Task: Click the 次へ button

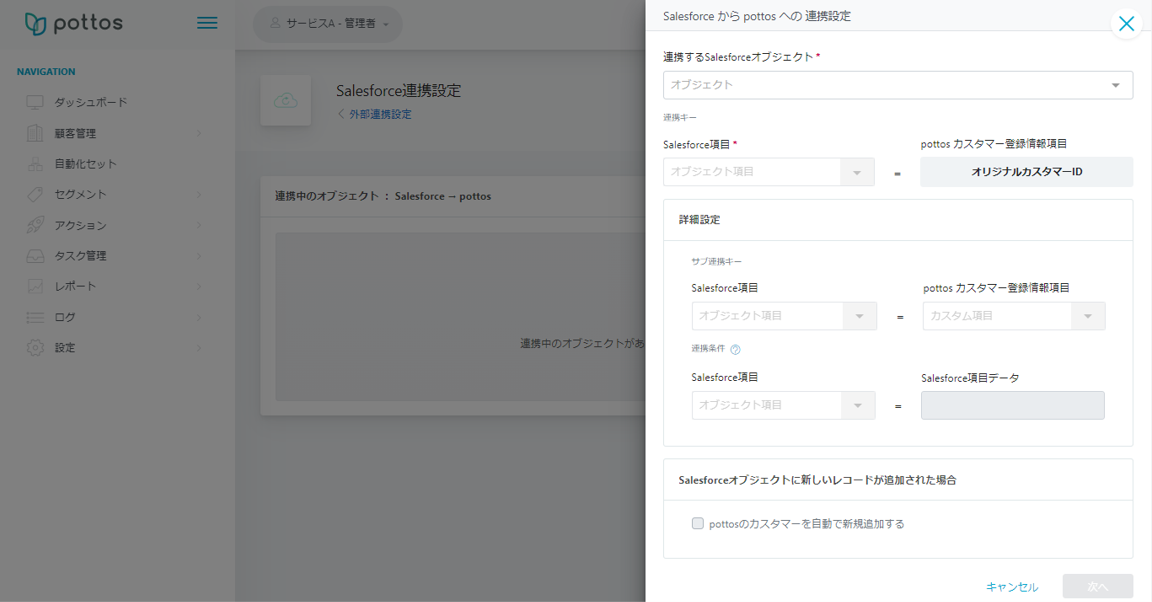Action: pyautogui.click(x=1098, y=587)
